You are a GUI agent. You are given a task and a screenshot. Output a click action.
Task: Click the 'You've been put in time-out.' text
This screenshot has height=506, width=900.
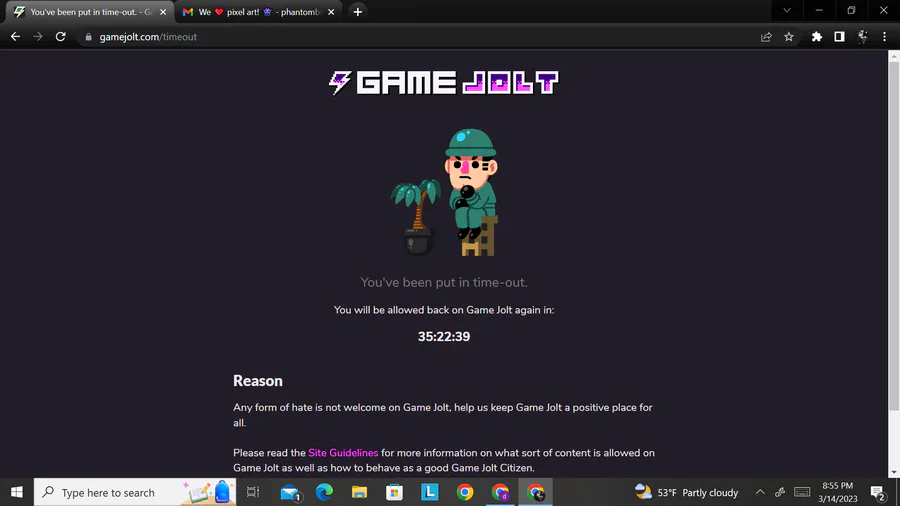coord(444,282)
